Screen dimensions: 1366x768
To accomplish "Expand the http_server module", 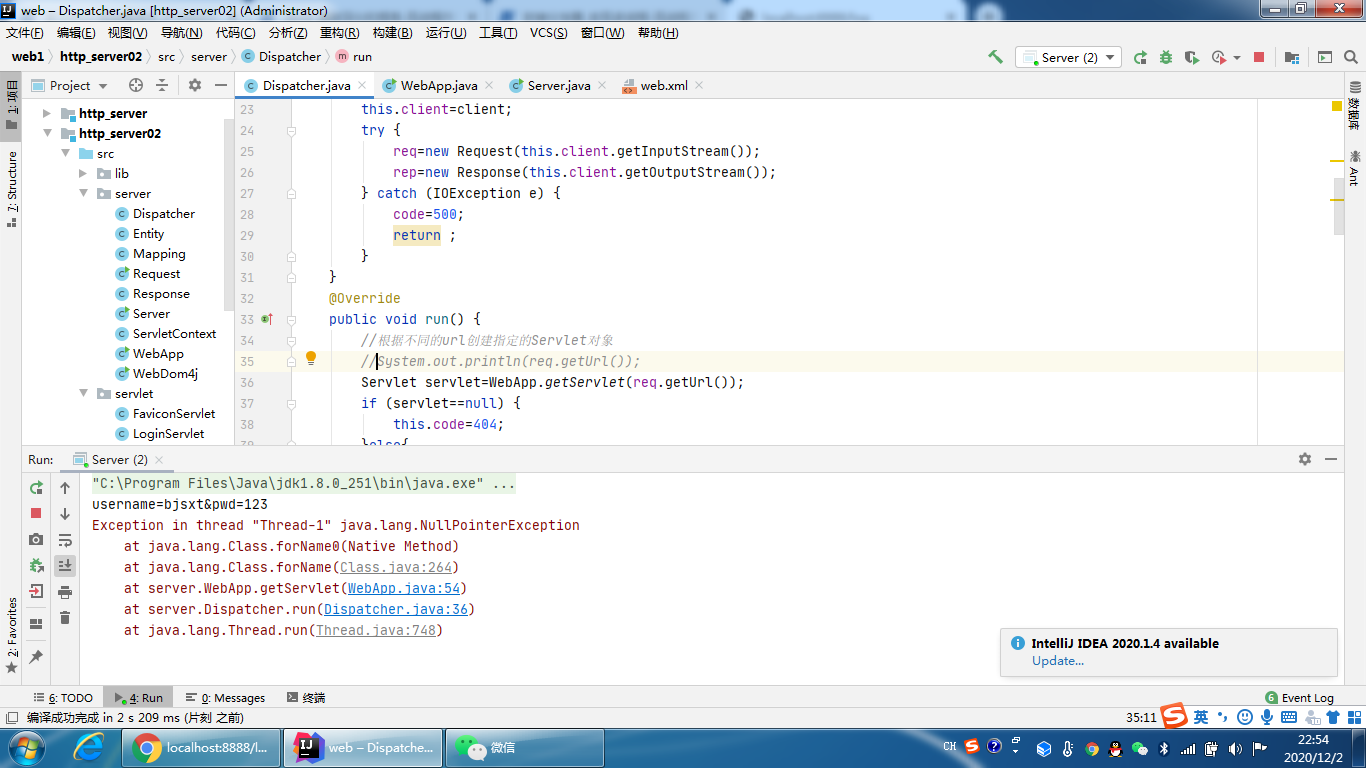I will coord(46,113).
